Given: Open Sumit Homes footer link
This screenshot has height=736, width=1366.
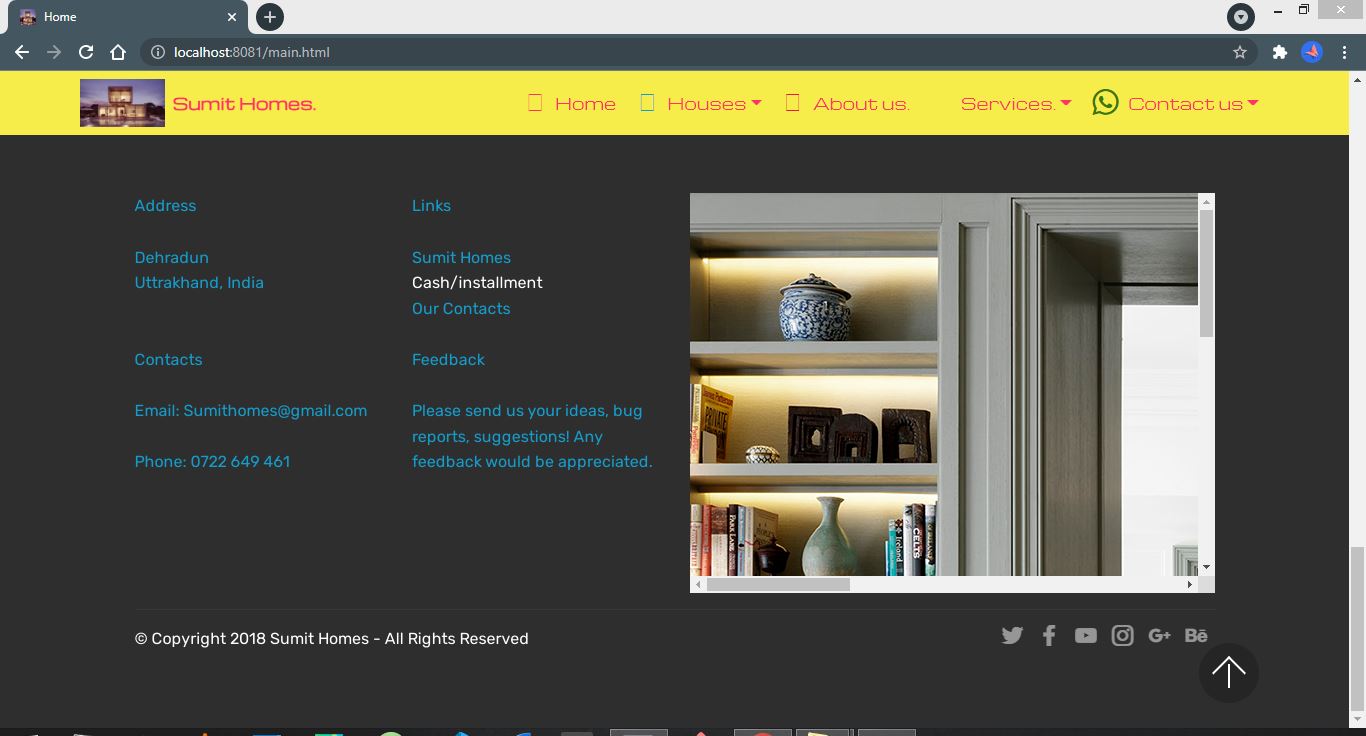Looking at the screenshot, I should (461, 257).
